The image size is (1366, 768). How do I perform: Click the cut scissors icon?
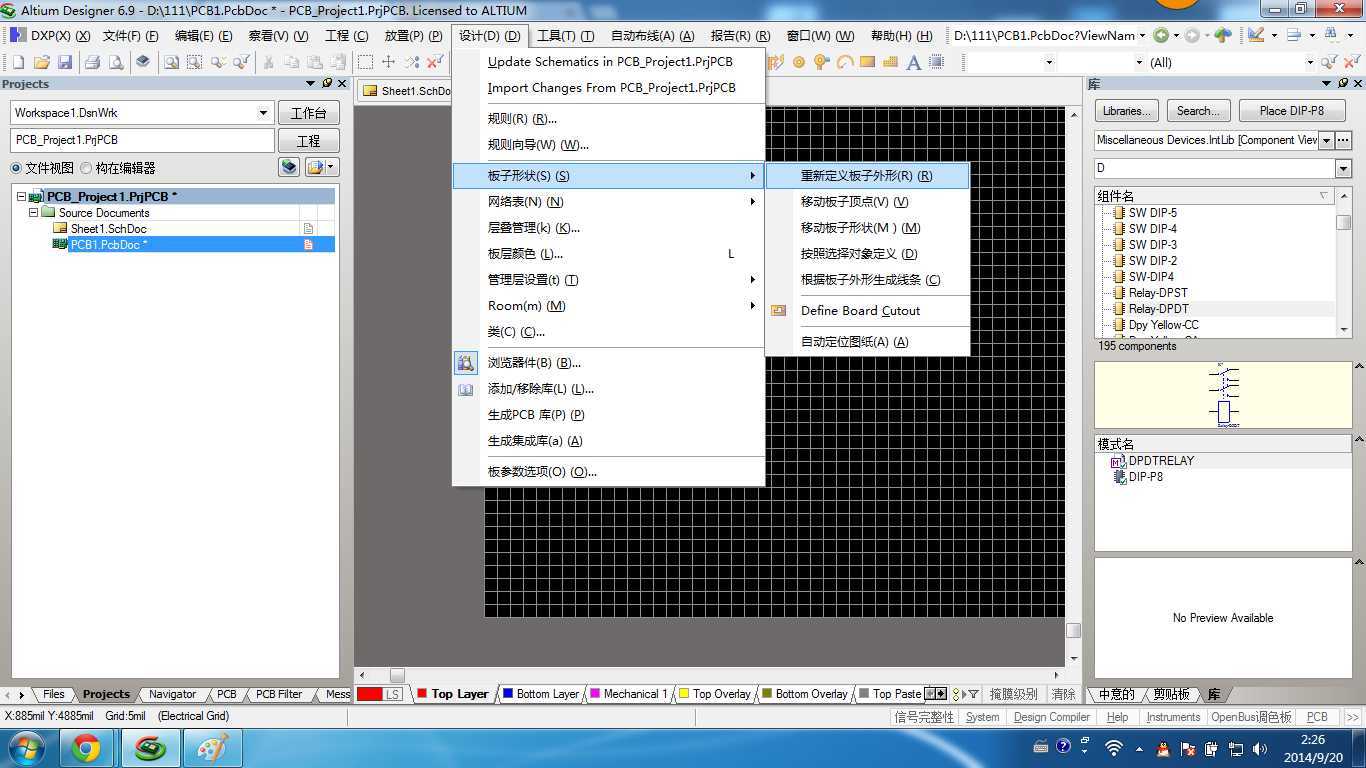(268, 62)
